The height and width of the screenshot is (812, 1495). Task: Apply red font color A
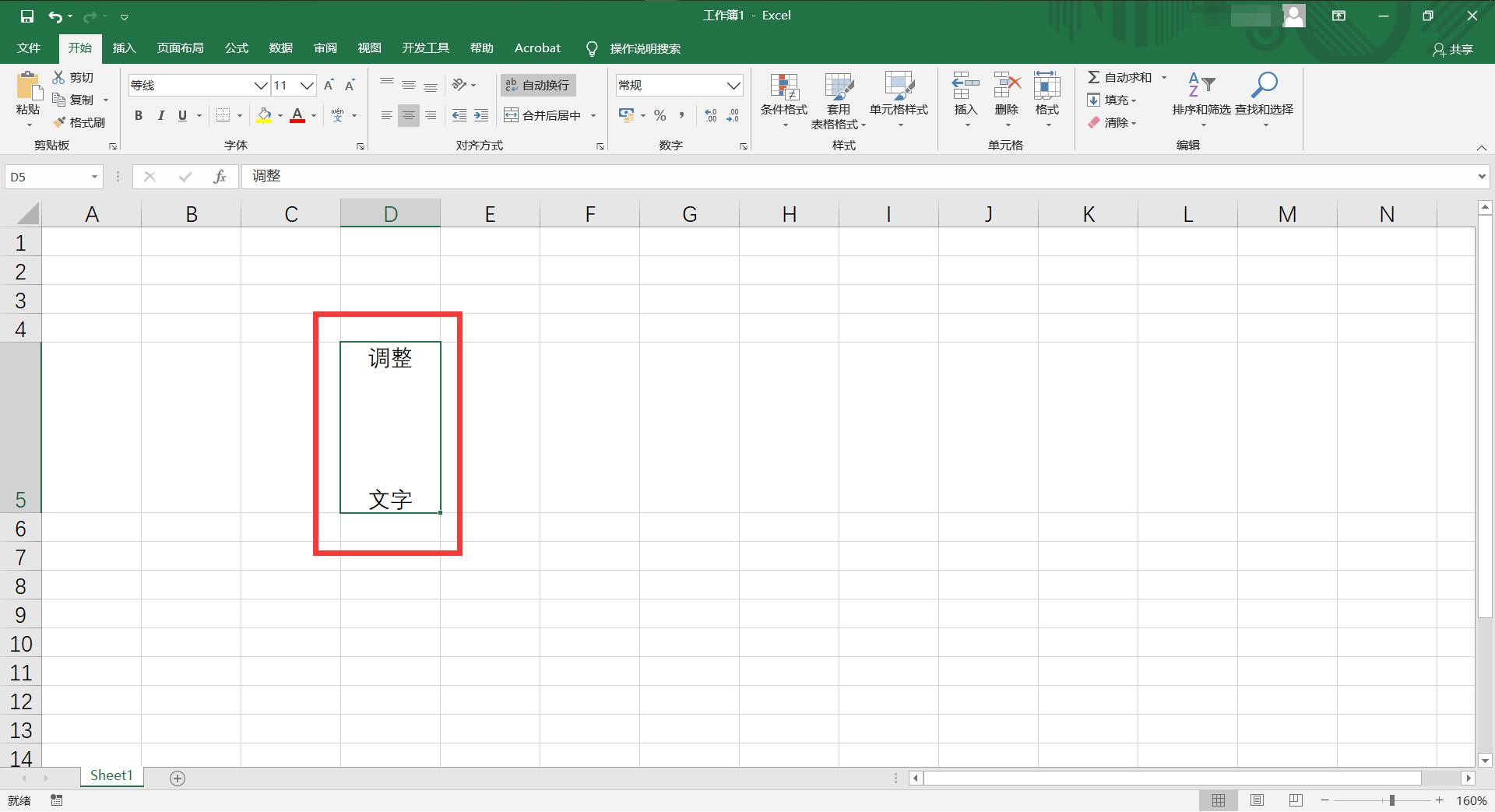click(297, 115)
